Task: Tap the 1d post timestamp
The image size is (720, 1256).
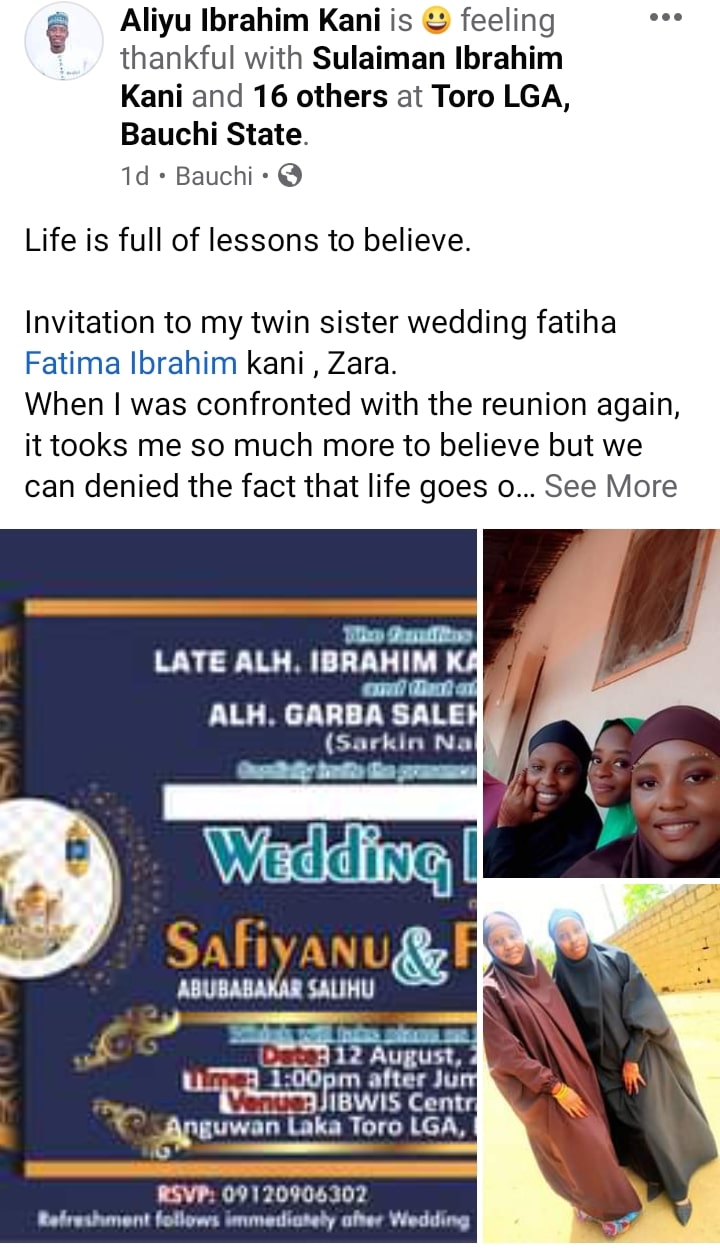Action: click(x=134, y=176)
